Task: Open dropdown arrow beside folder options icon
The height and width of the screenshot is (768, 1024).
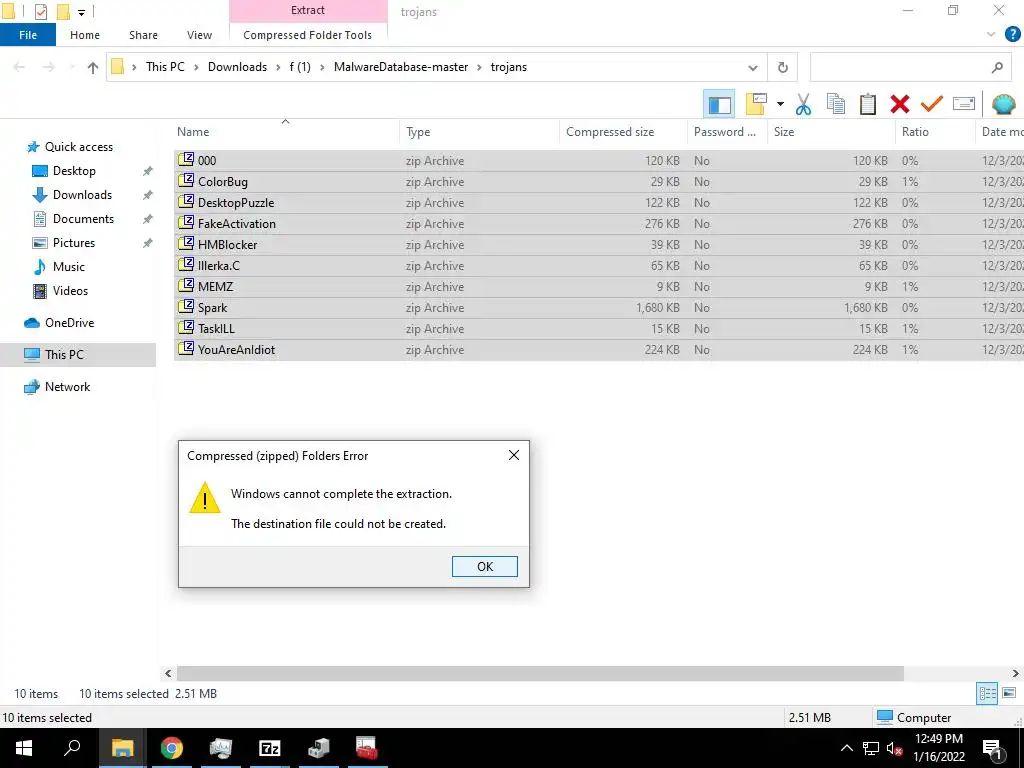Action: tap(780, 104)
